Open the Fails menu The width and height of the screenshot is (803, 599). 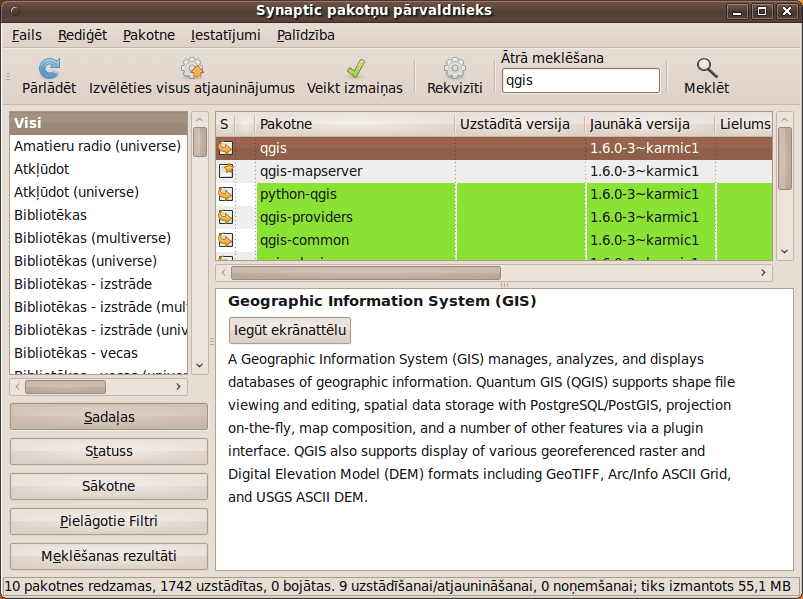tap(27, 35)
